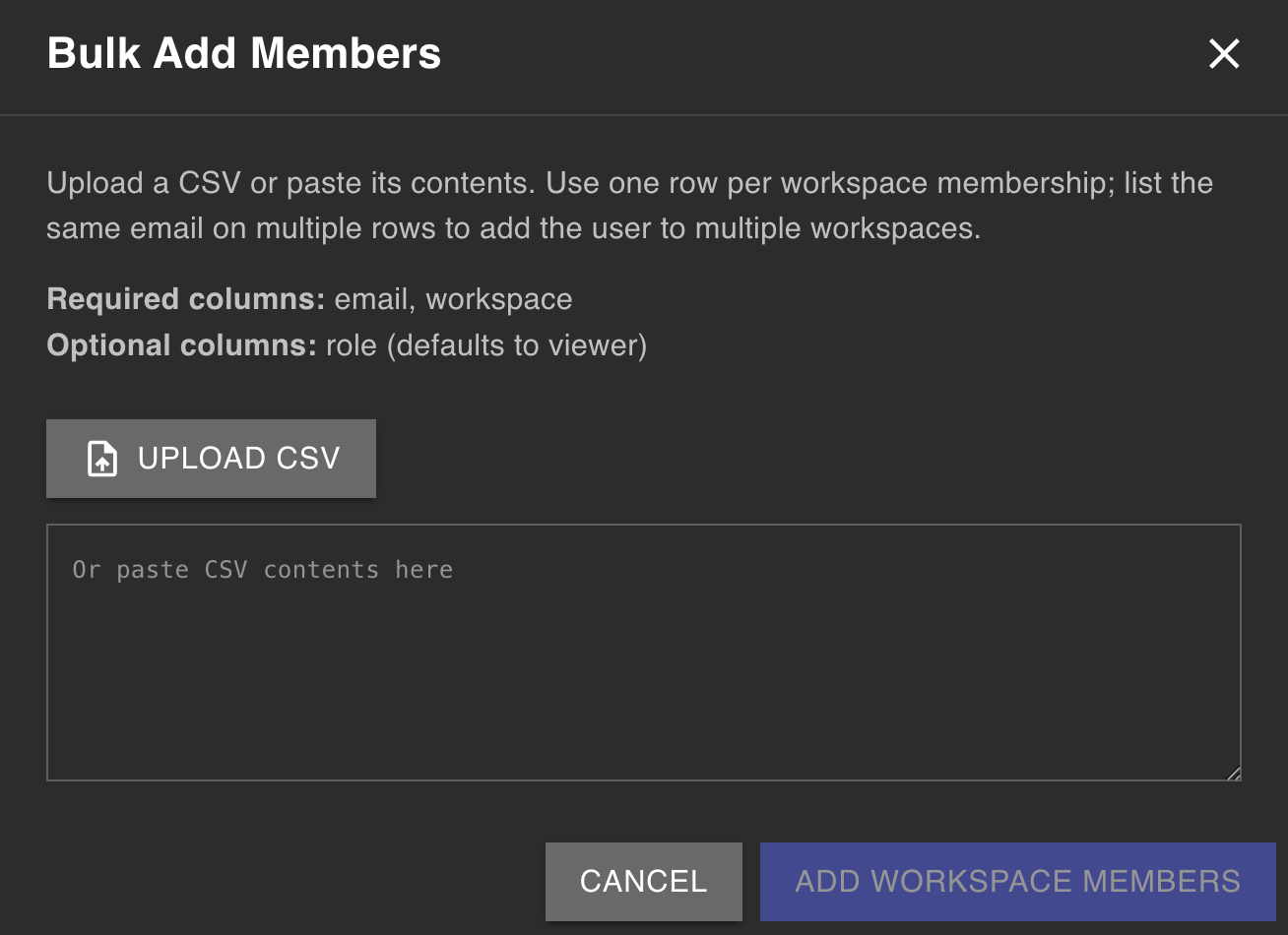Click the 'Upload a CSV or paste' instruction line
The height and width of the screenshot is (935, 1288).
point(630,183)
